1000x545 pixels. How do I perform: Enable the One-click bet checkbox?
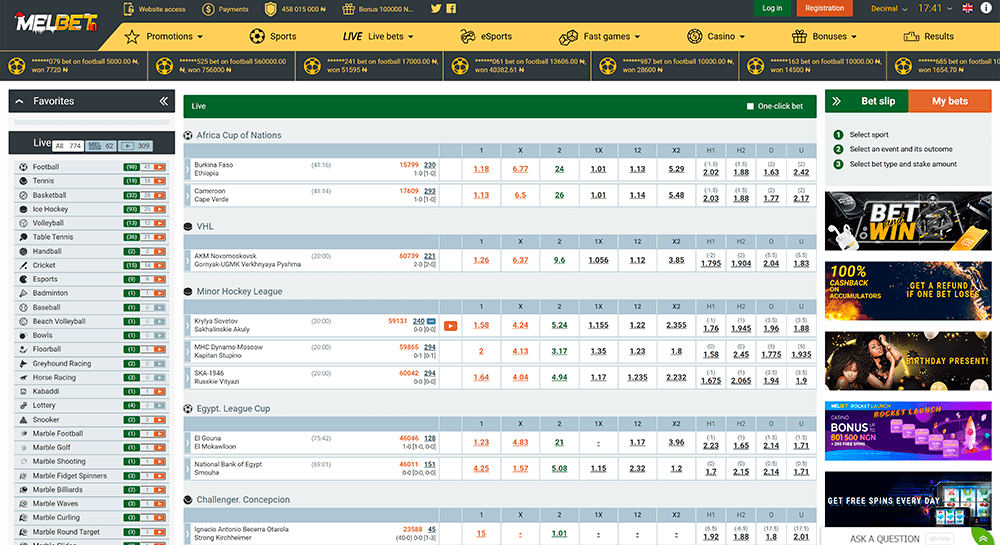pyautogui.click(x=751, y=106)
